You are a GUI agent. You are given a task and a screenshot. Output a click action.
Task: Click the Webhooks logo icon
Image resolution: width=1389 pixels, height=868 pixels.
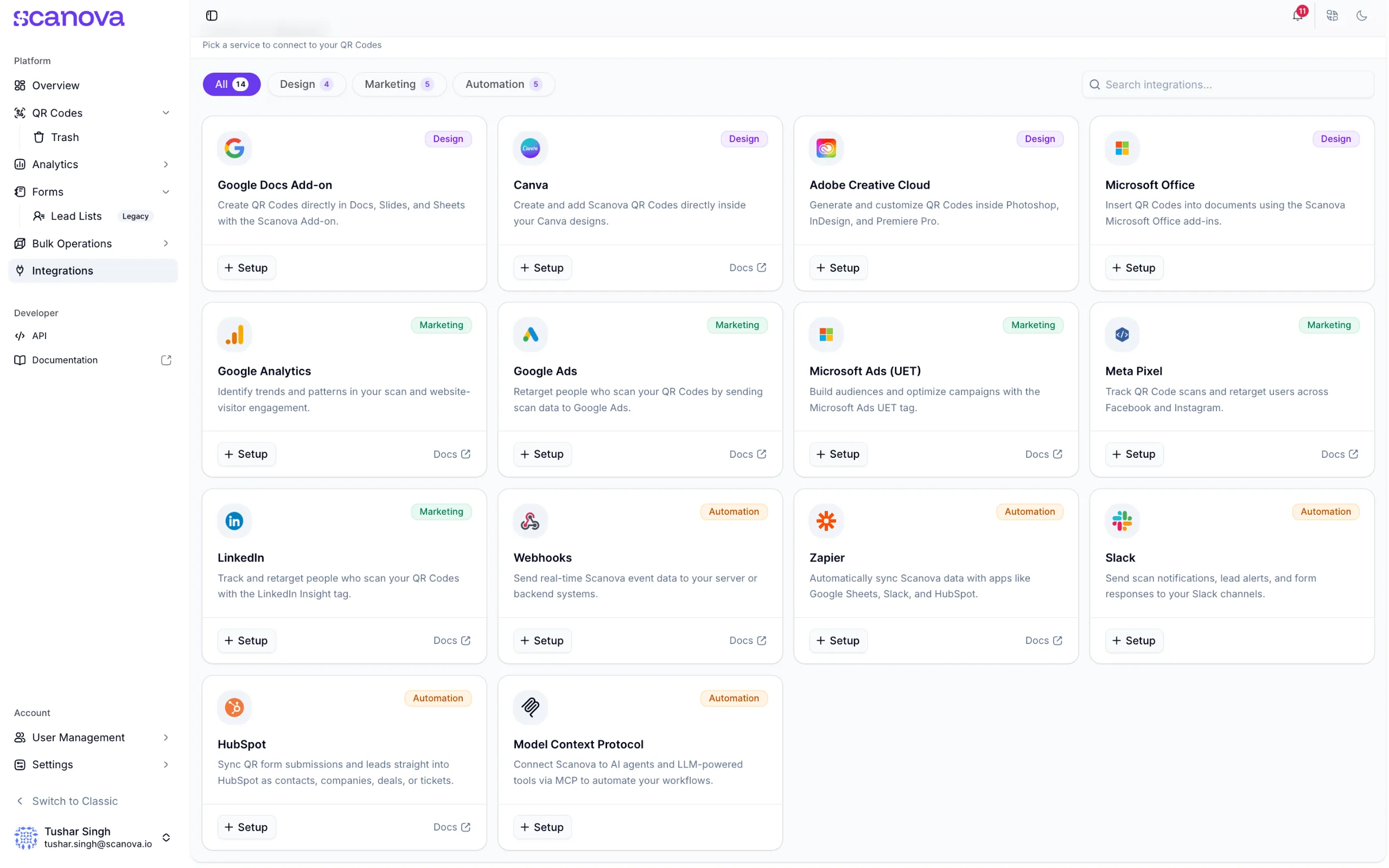tap(530, 521)
